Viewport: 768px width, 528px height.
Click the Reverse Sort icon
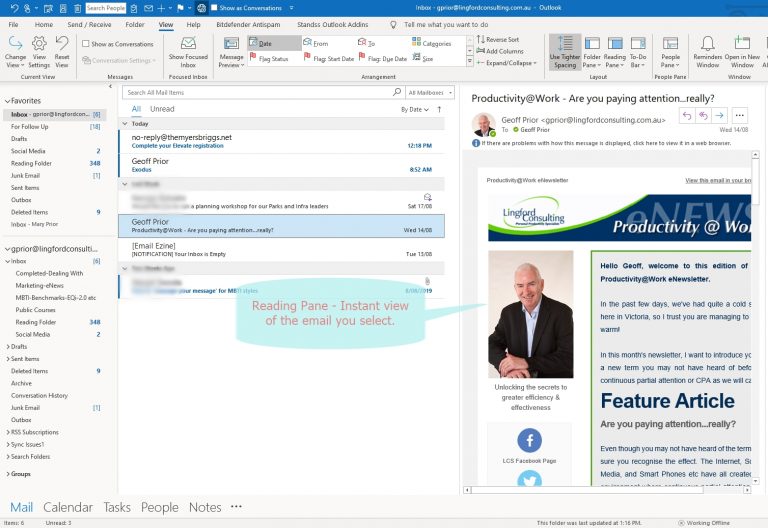pos(480,39)
